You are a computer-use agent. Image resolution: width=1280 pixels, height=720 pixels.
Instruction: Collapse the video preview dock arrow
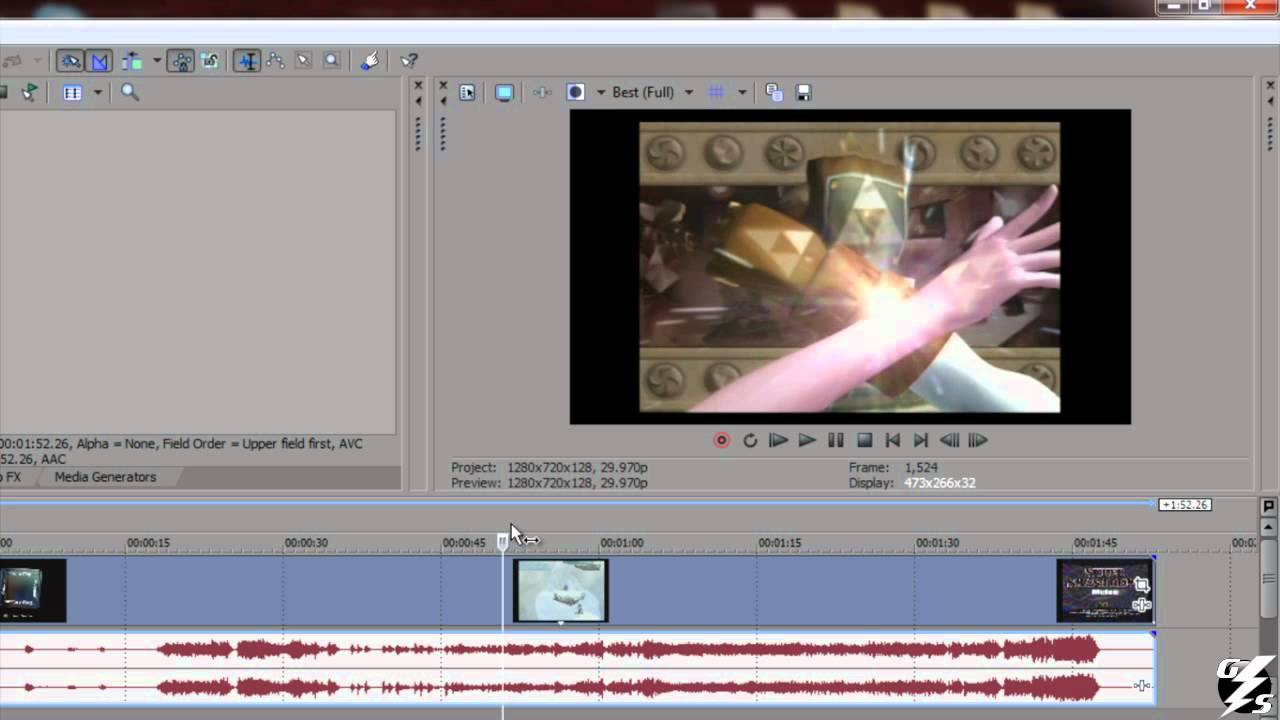[443, 101]
